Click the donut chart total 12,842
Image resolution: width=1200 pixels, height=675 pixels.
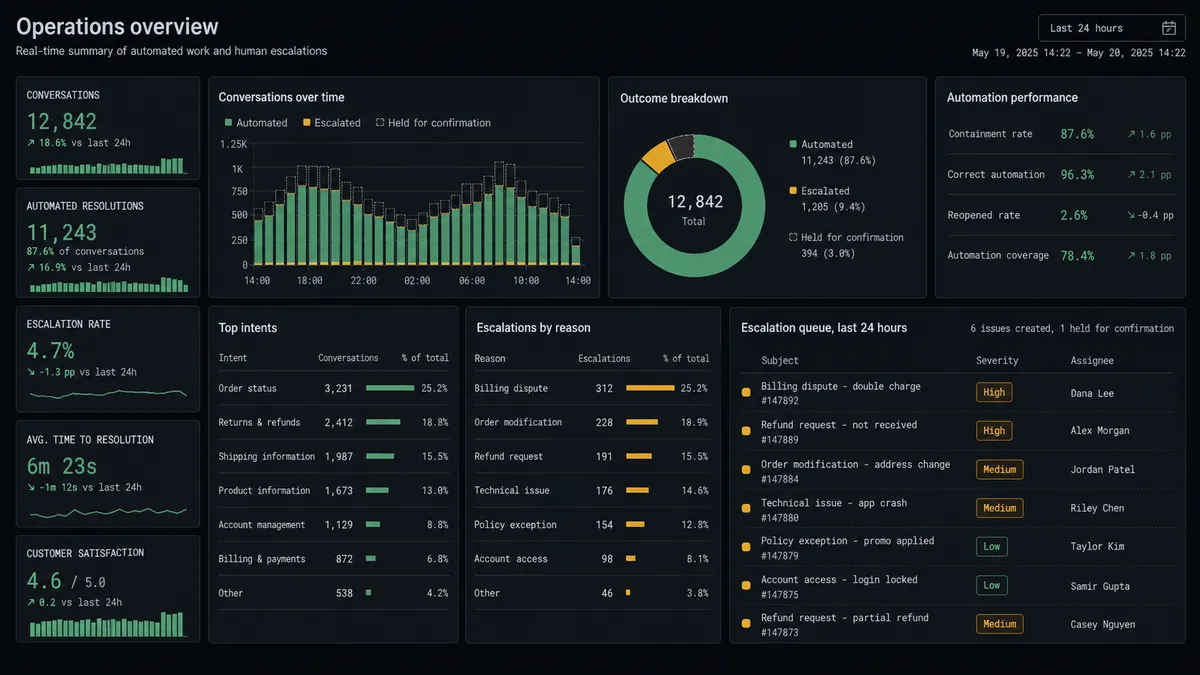click(695, 203)
